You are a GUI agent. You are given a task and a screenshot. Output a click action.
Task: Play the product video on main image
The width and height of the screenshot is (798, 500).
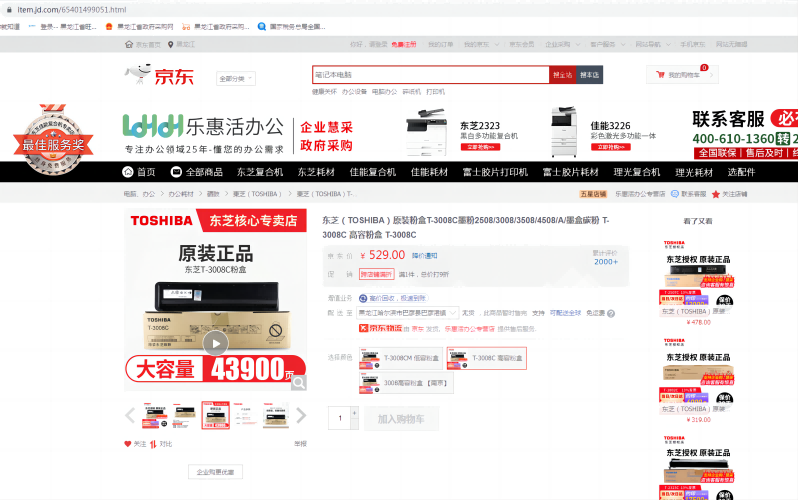(216, 344)
